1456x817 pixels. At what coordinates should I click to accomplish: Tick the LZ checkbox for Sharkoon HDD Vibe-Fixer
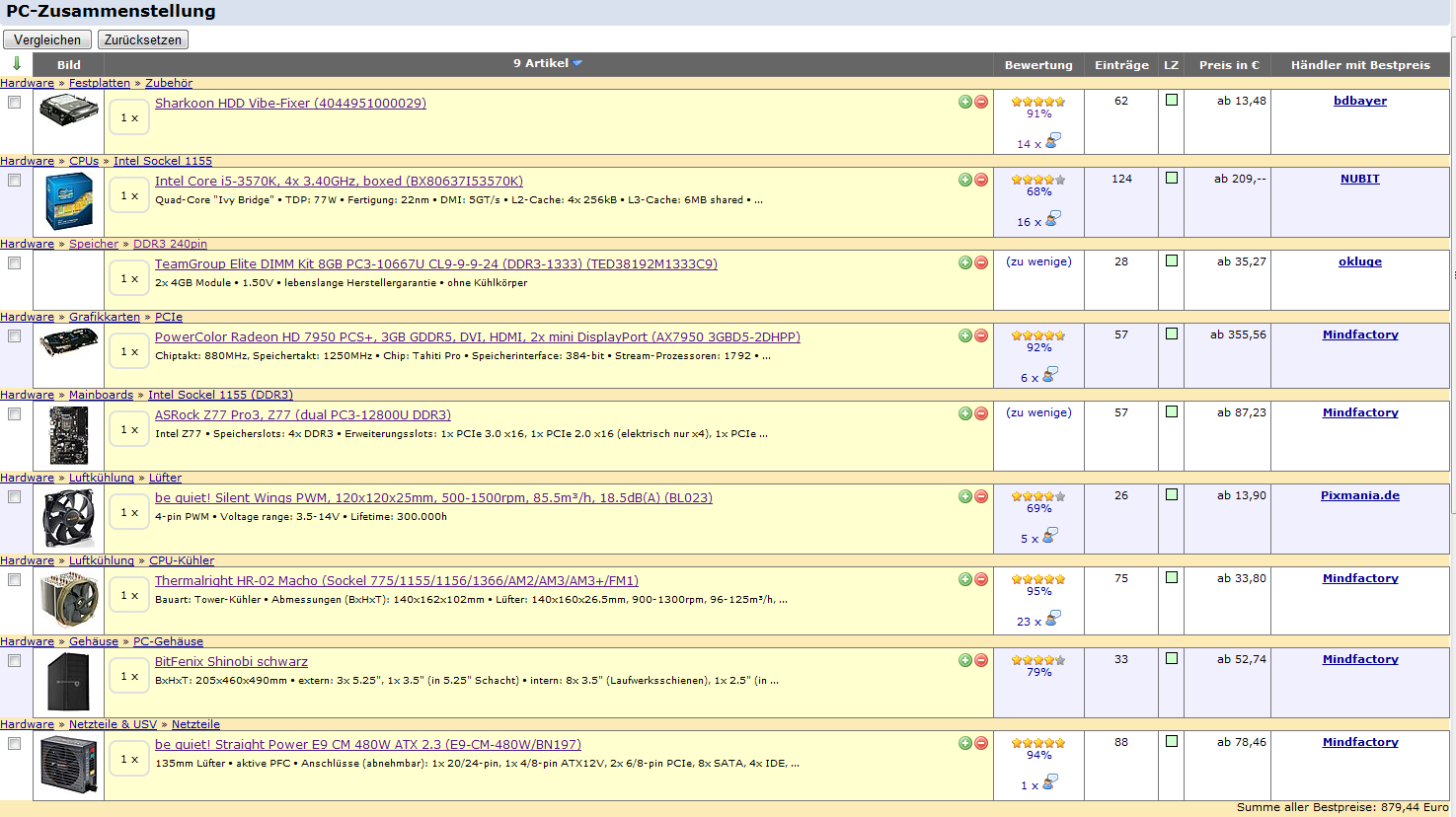(1172, 100)
